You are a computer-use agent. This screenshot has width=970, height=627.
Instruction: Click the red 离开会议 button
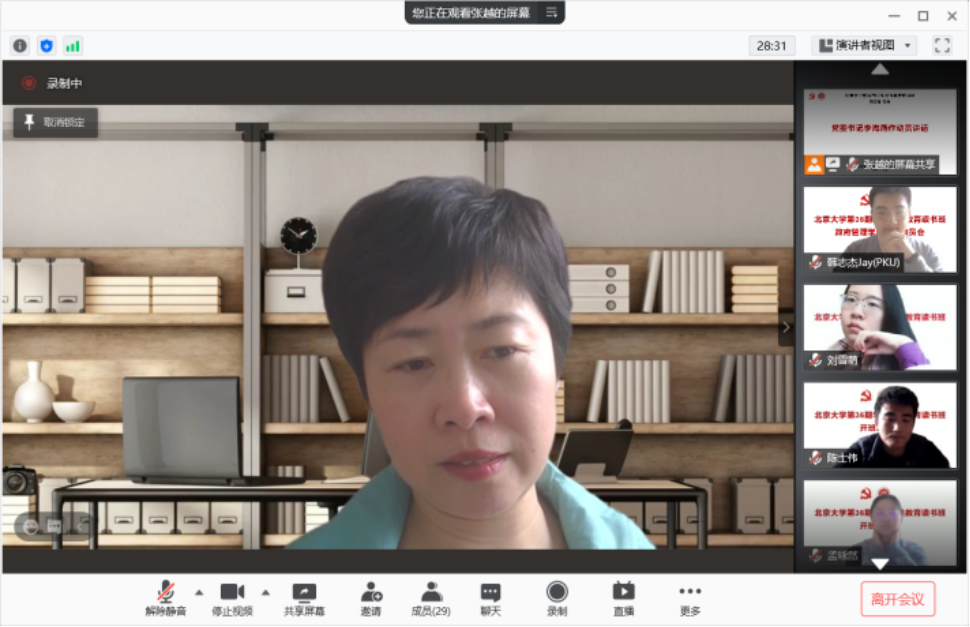897,599
